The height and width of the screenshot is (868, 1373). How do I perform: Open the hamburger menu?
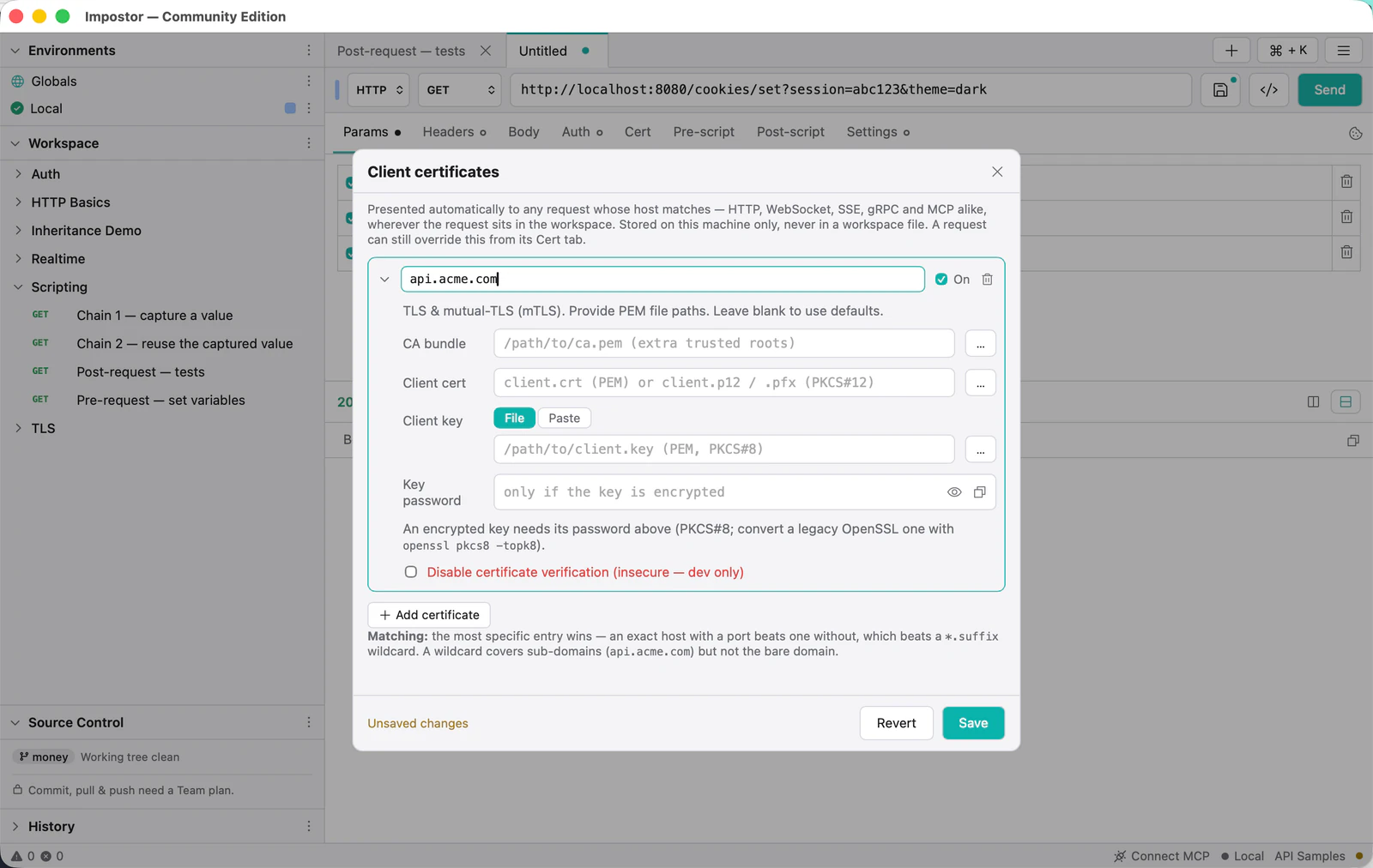click(1344, 51)
